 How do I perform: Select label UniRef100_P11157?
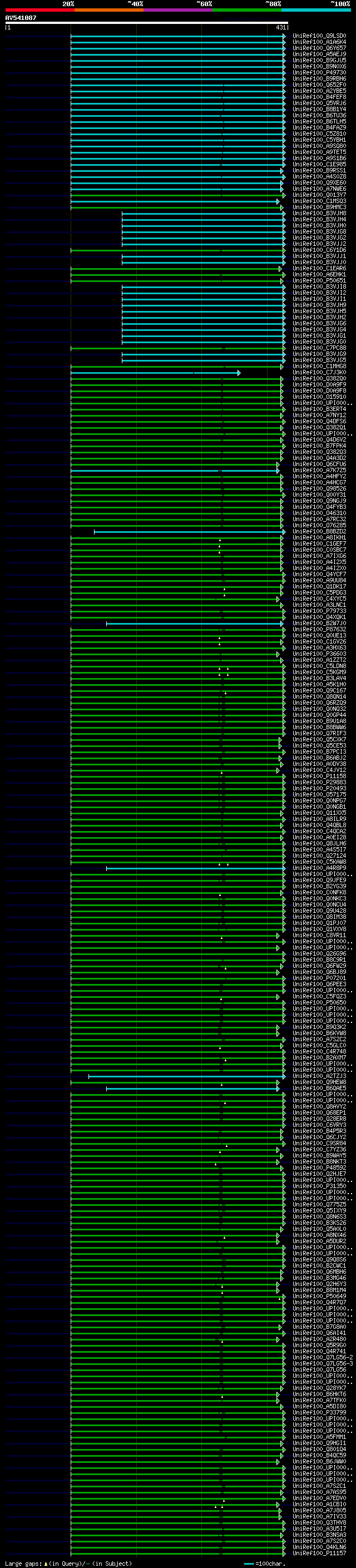pos(319,1554)
